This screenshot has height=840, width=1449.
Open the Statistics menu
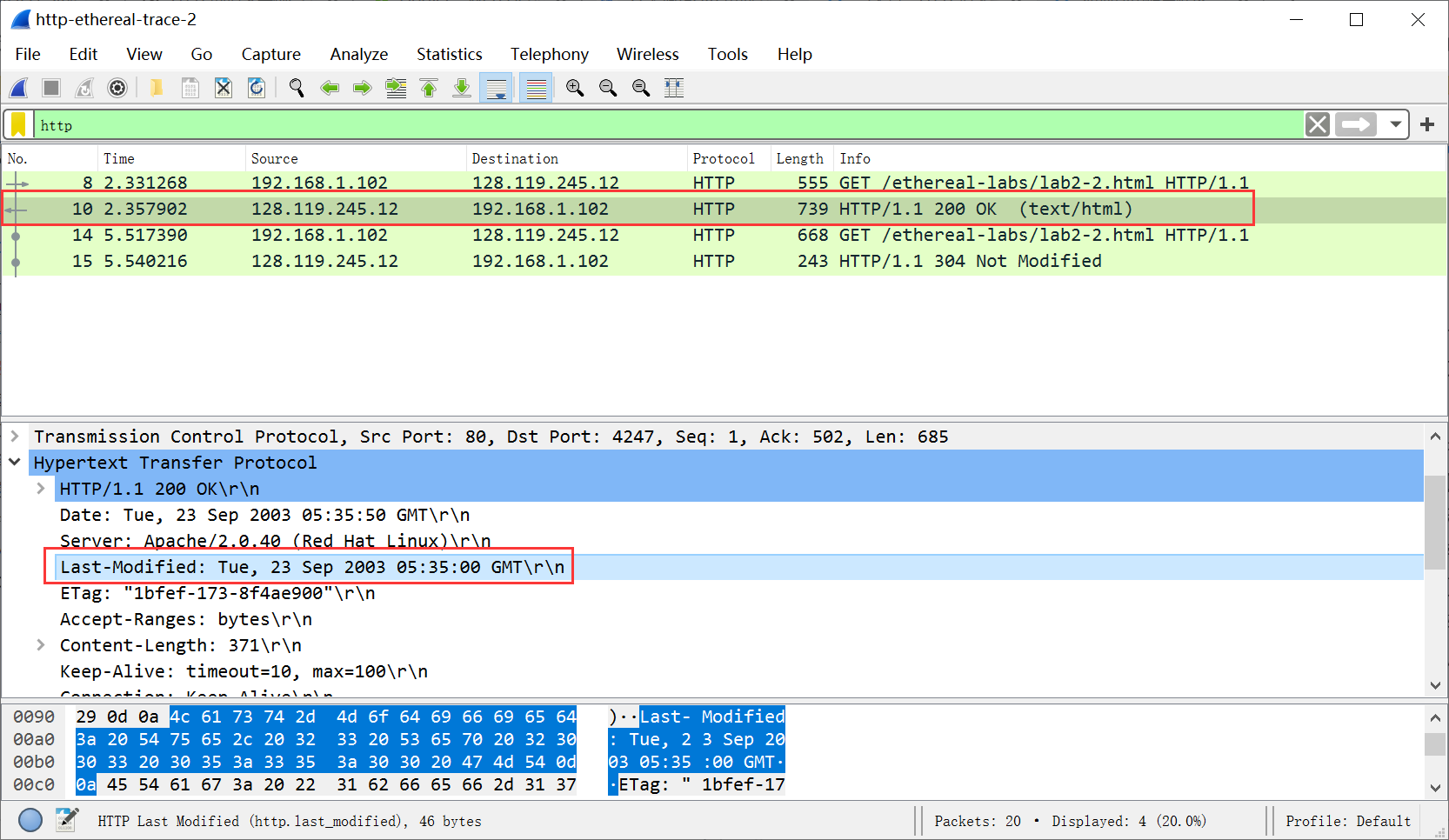pos(450,54)
